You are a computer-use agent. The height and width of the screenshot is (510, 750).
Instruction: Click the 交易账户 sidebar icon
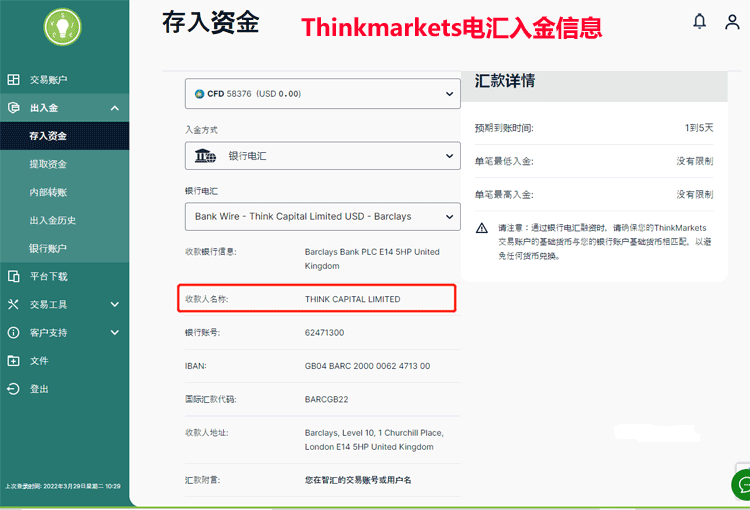pos(13,80)
